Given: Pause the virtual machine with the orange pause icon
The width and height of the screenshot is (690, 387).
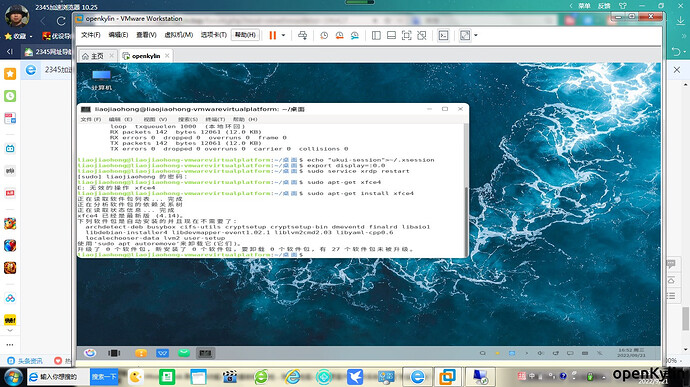Looking at the screenshot, I should 272,35.
